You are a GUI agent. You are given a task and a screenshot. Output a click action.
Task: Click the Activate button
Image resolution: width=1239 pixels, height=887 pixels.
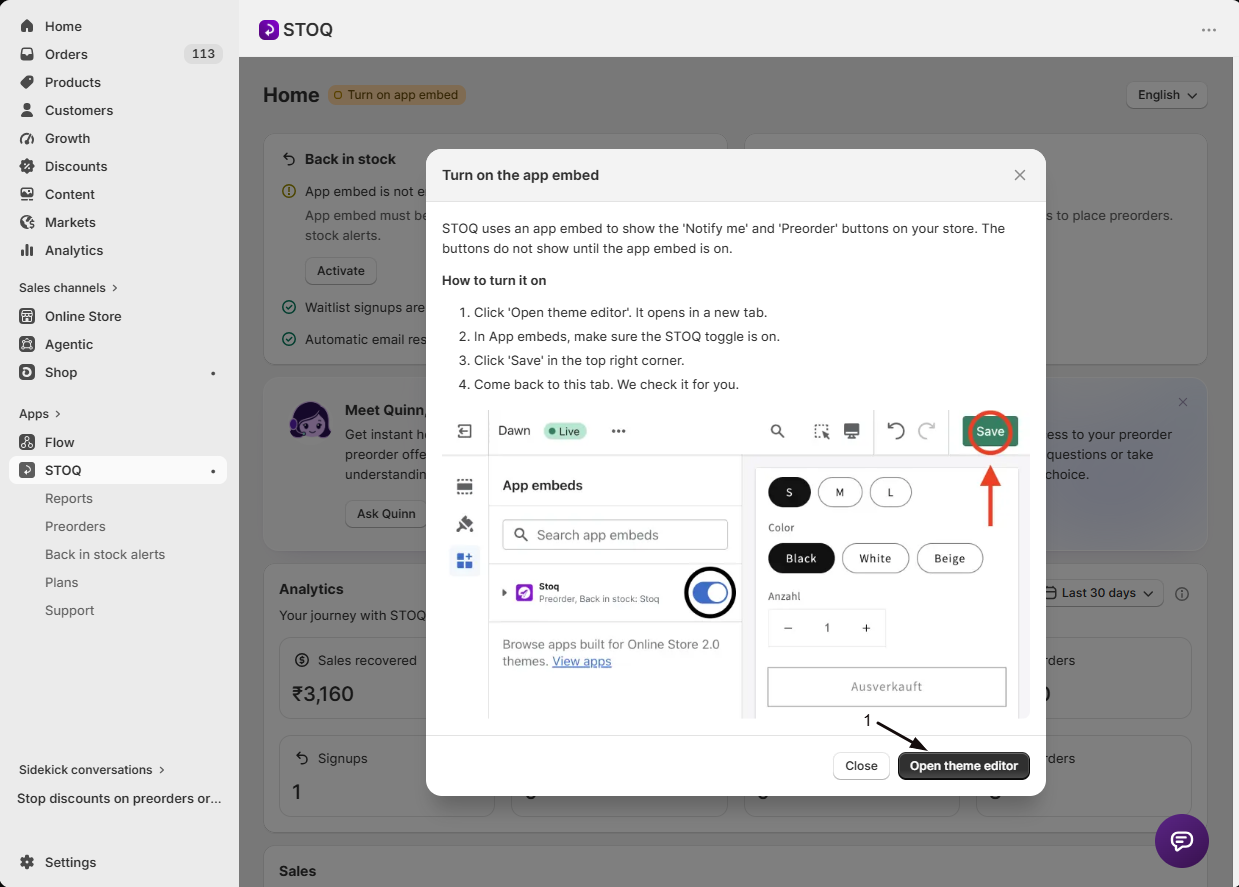[341, 271]
